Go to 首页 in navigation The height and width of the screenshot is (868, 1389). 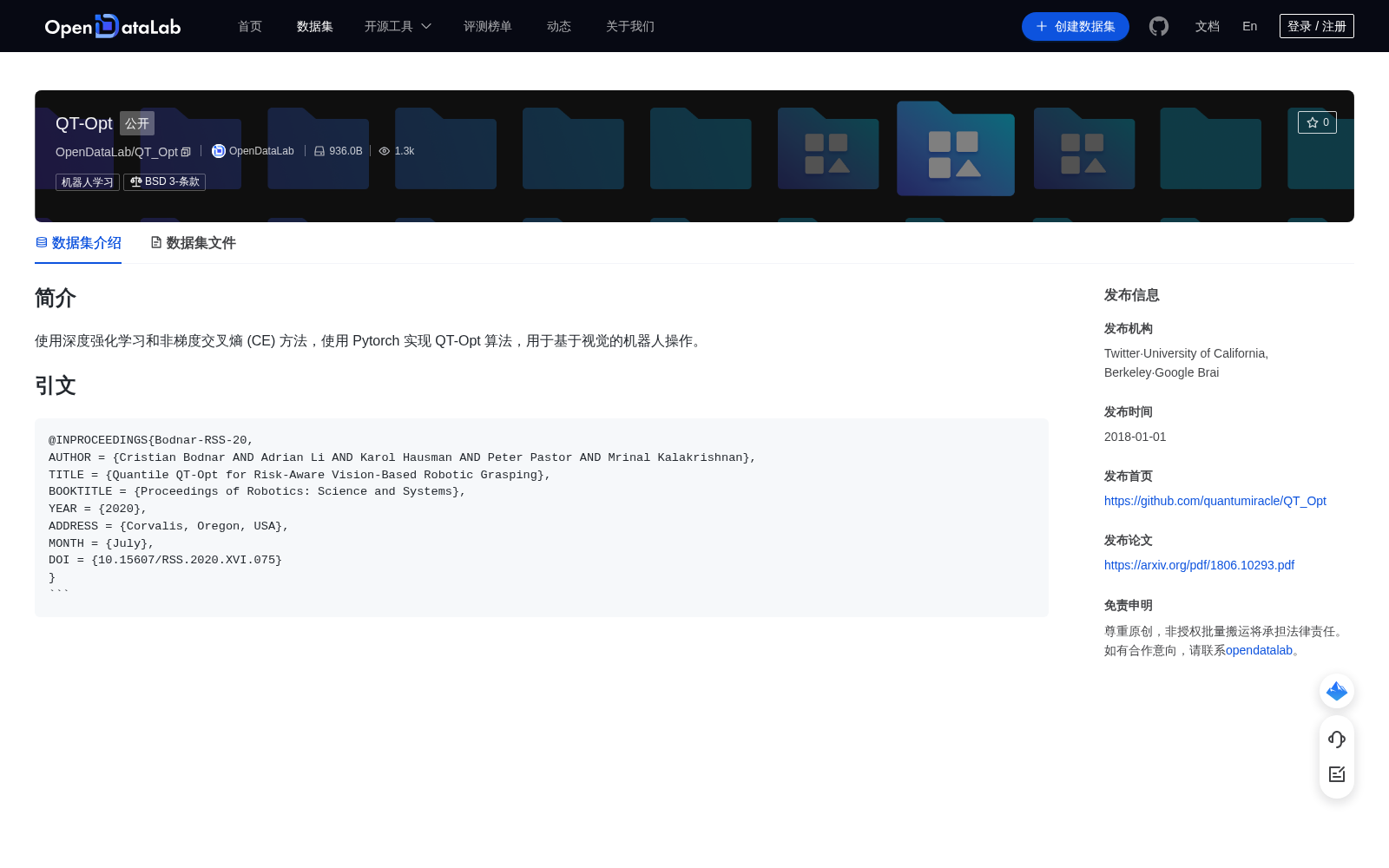[x=250, y=26]
